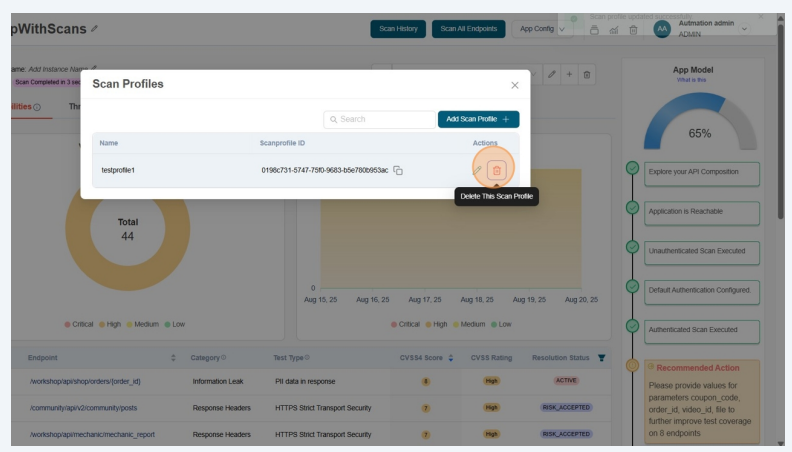Sort by CVSS4 Score column
Screen dimensions: 792x452
450,357
